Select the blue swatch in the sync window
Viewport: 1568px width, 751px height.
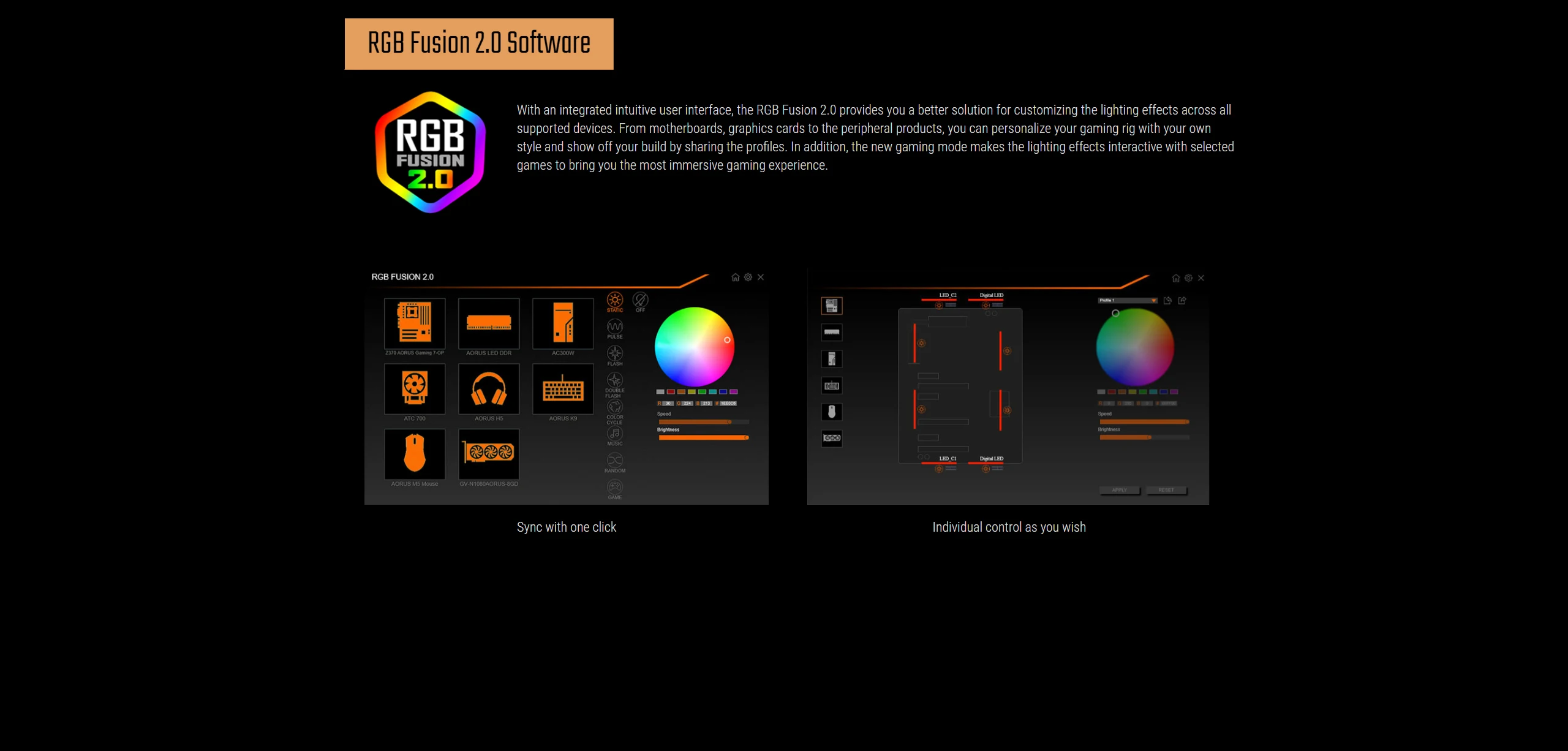(723, 392)
